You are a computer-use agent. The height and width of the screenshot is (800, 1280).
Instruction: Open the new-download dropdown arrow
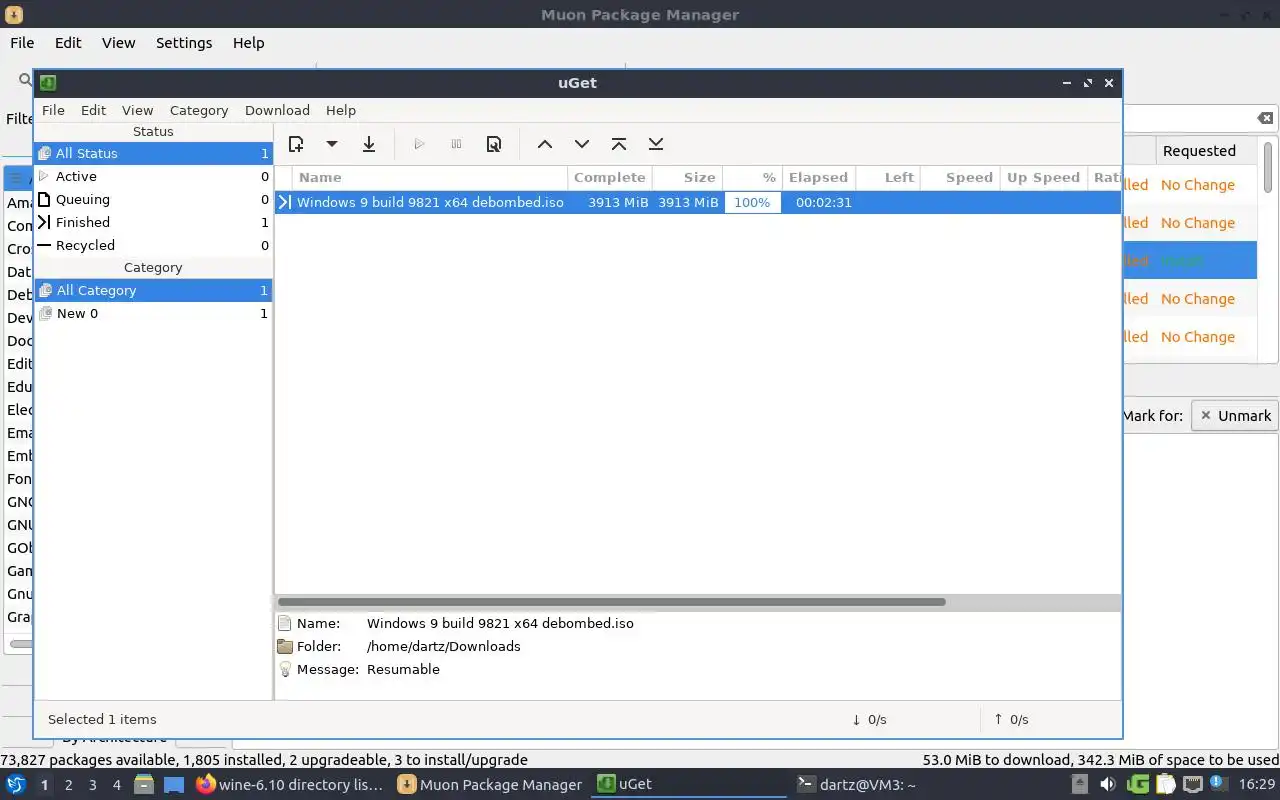pos(332,144)
